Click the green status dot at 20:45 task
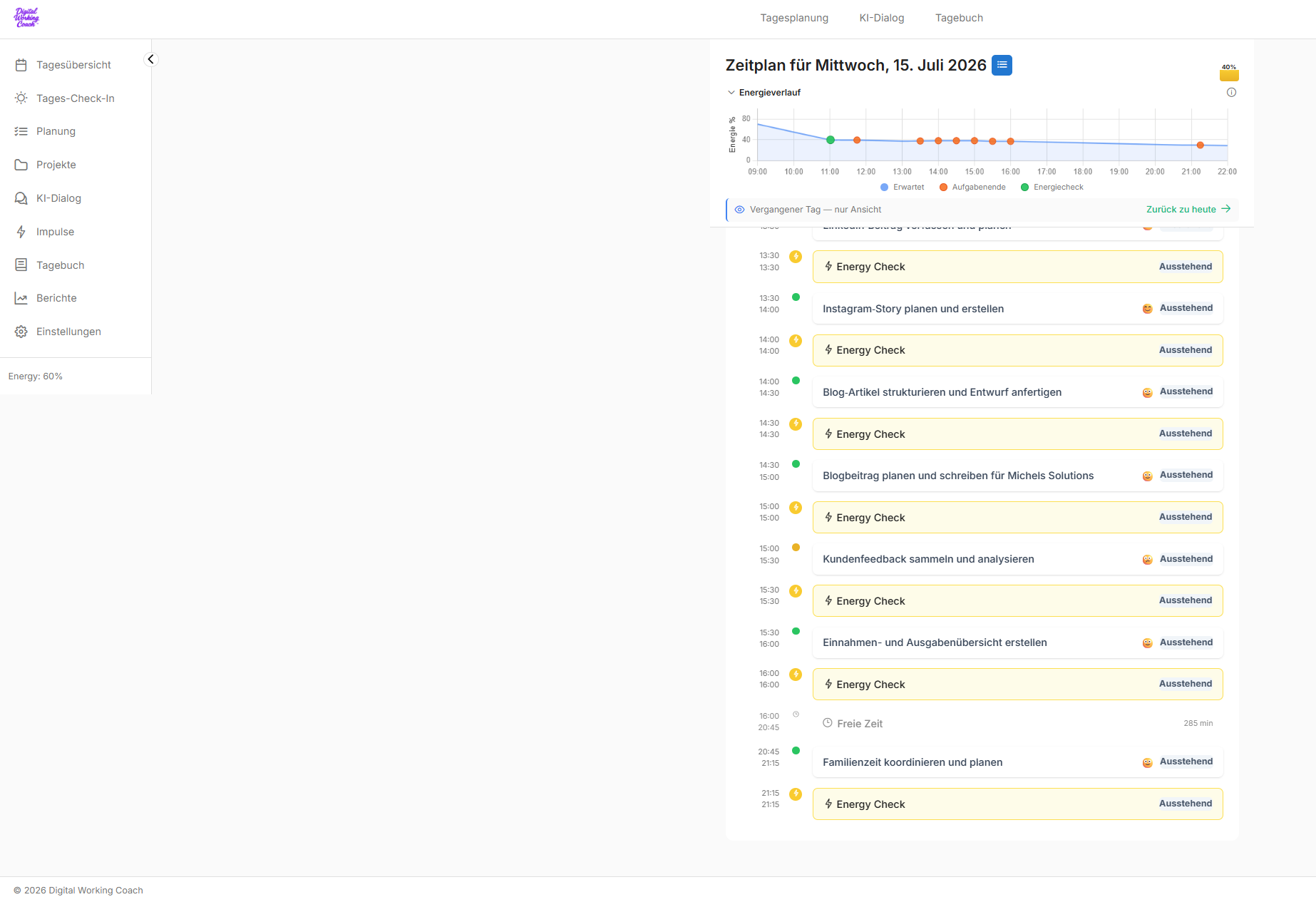1316x902 pixels. click(796, 751)
